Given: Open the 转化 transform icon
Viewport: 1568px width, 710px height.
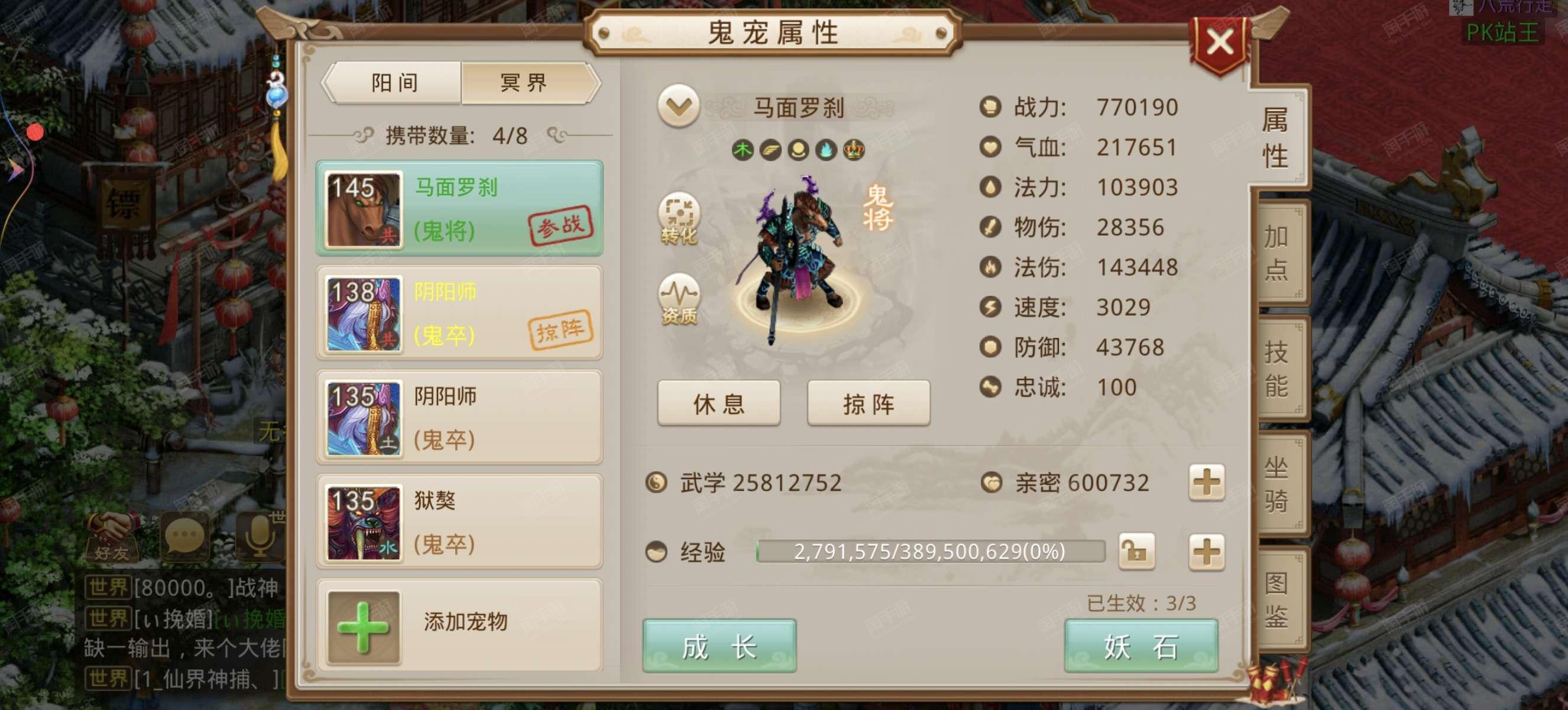Looking at the screenshot, I should click(x=679, y=218).
